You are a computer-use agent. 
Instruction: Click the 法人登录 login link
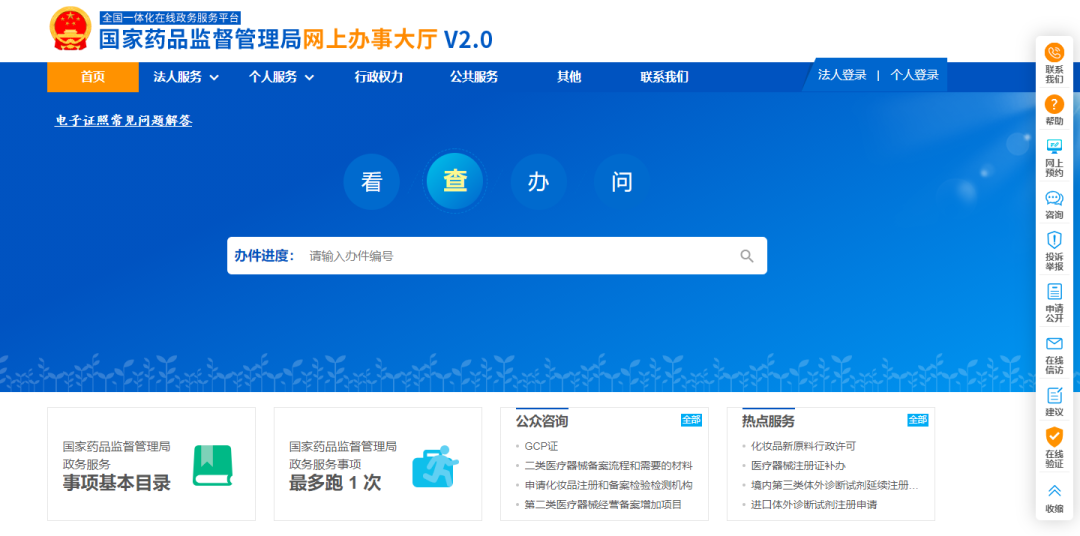point(842,75)
